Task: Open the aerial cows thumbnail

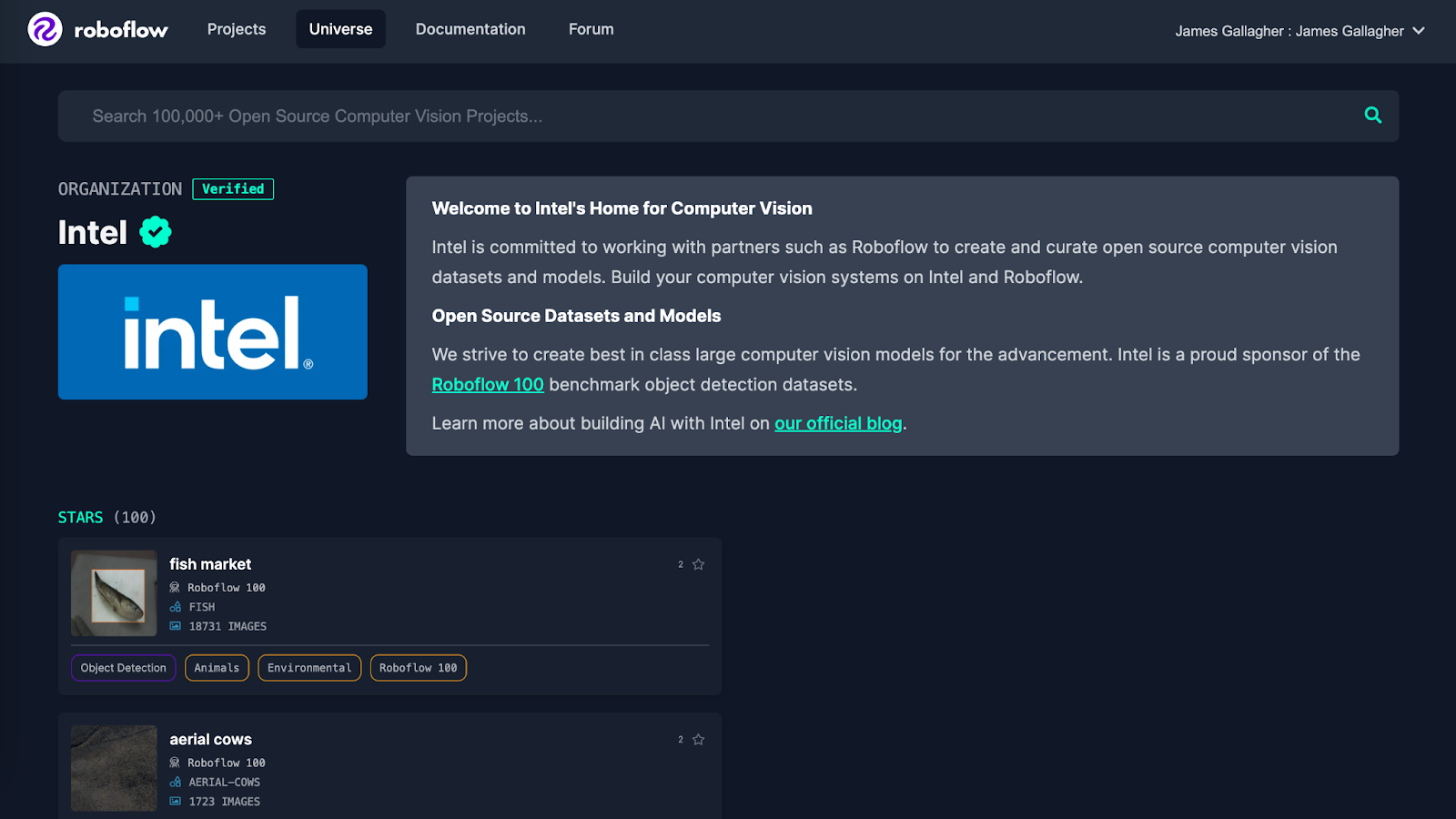Action: [x=114, y=768]
